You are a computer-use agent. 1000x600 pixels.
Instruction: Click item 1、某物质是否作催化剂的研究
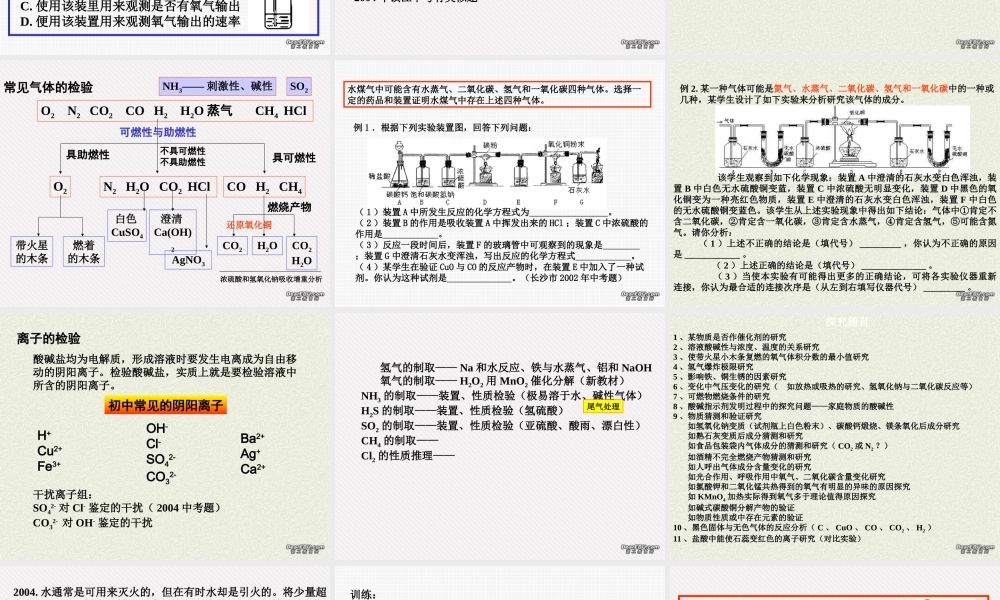pyautogui.click(x=730, y=337)
